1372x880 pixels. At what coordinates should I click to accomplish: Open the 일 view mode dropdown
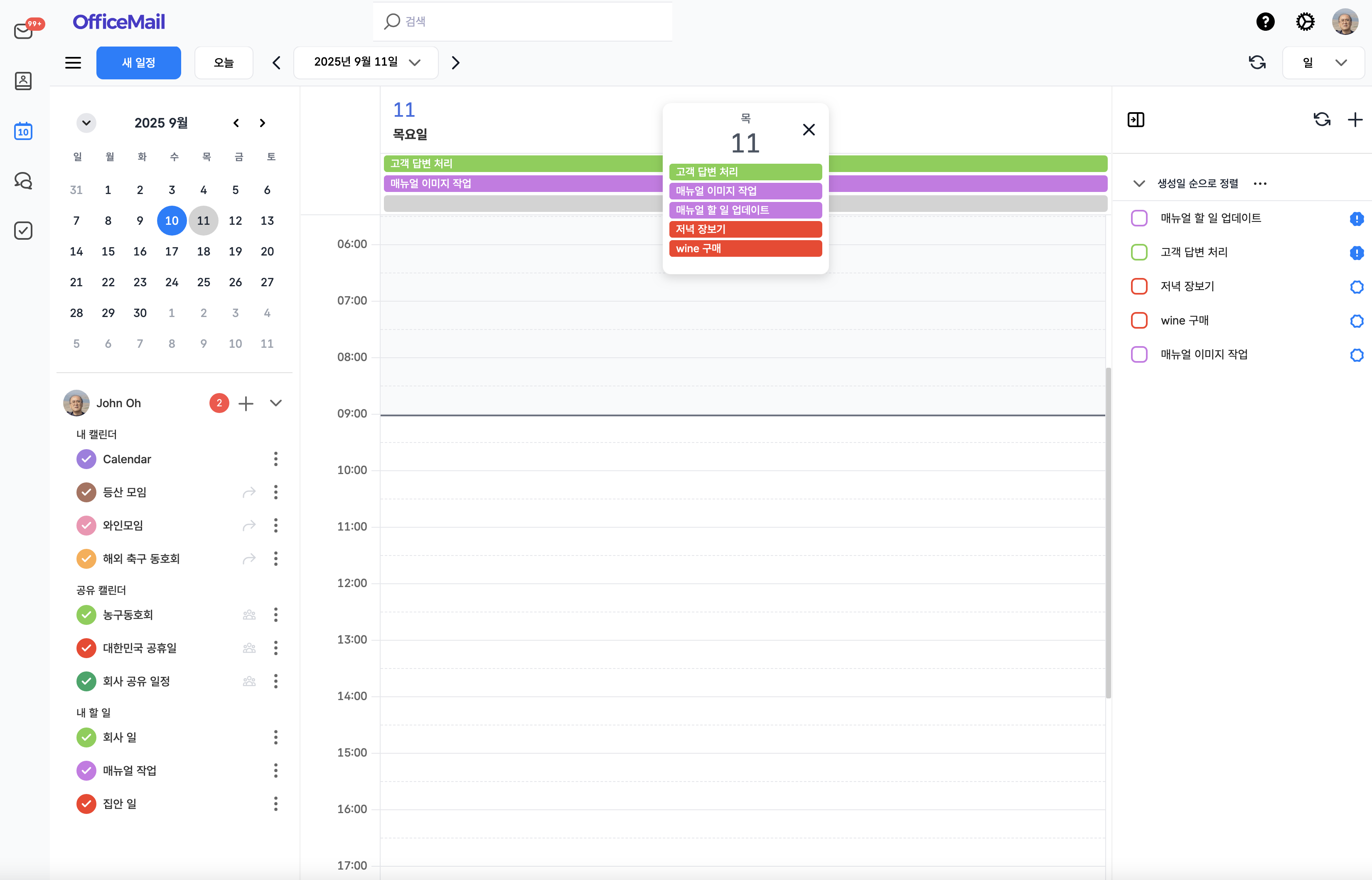1323,62
